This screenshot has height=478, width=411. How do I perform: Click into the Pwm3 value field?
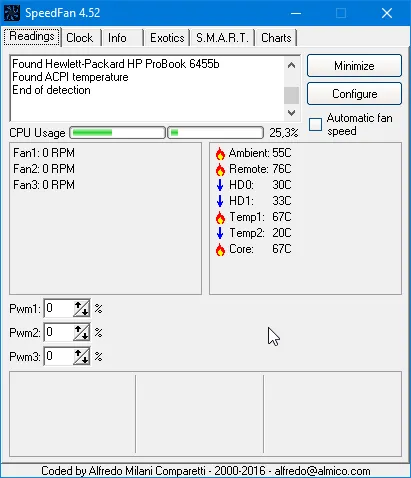(x=59, y=356)
